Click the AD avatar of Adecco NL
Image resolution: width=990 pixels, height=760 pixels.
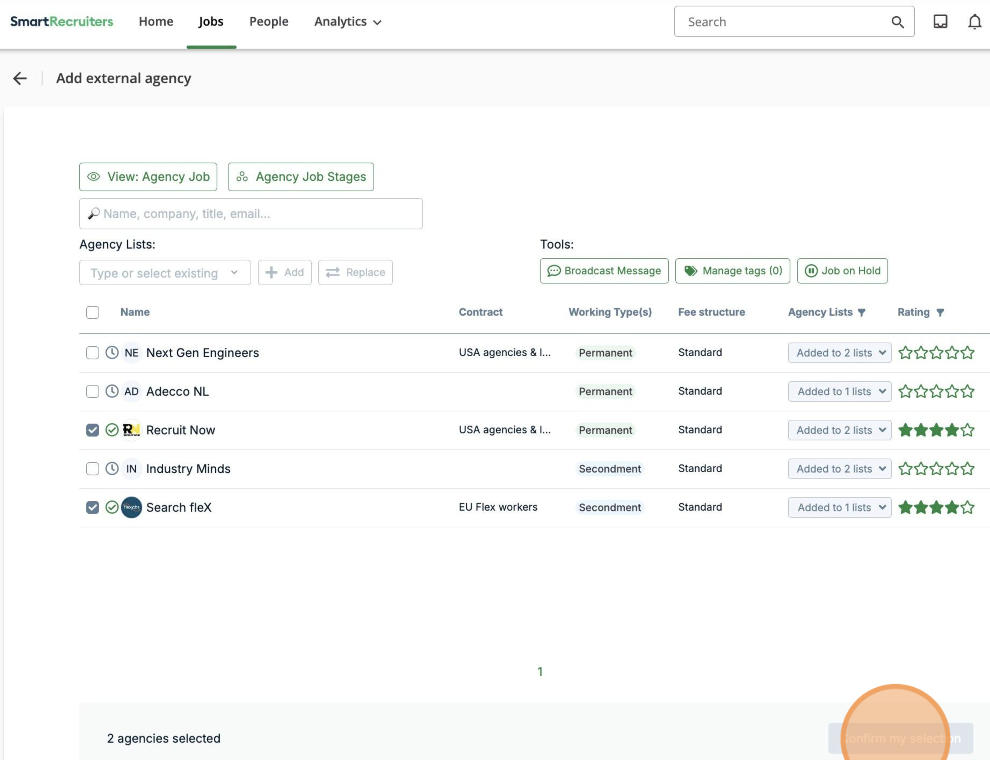pos(131,391)
